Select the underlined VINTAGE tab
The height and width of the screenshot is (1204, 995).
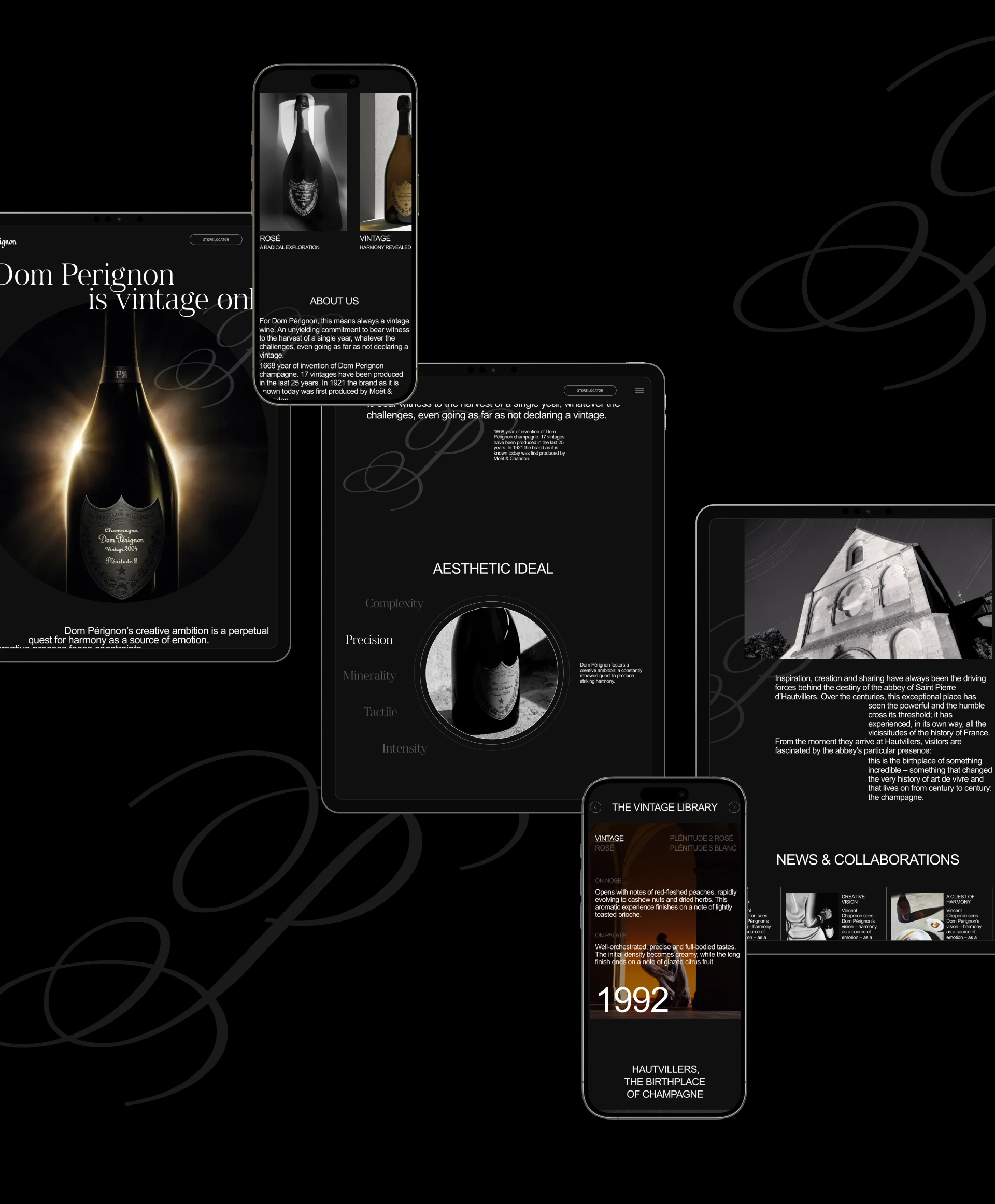[609, 838]
